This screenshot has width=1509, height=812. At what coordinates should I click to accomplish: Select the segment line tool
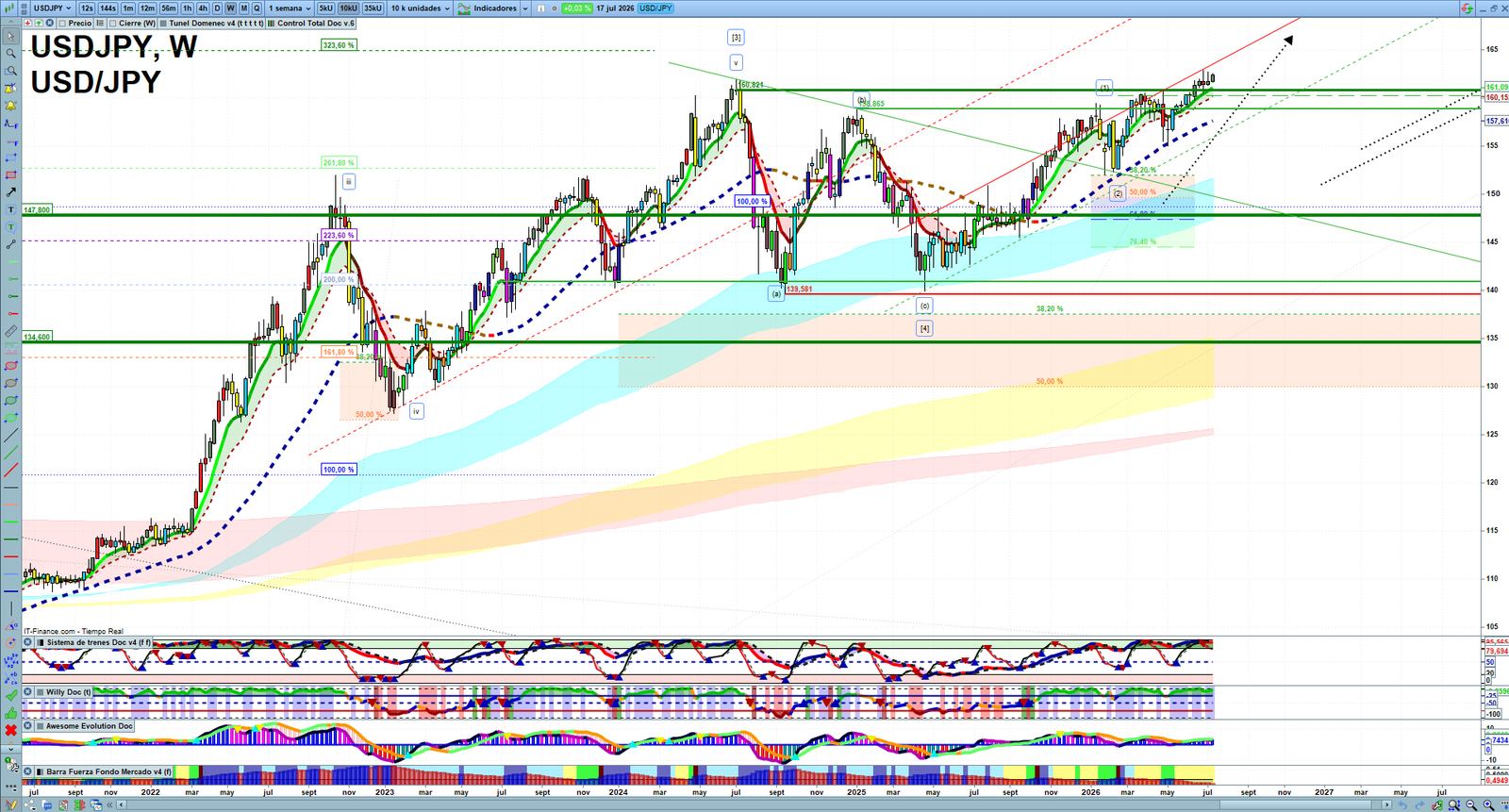[x=11, y=243]
